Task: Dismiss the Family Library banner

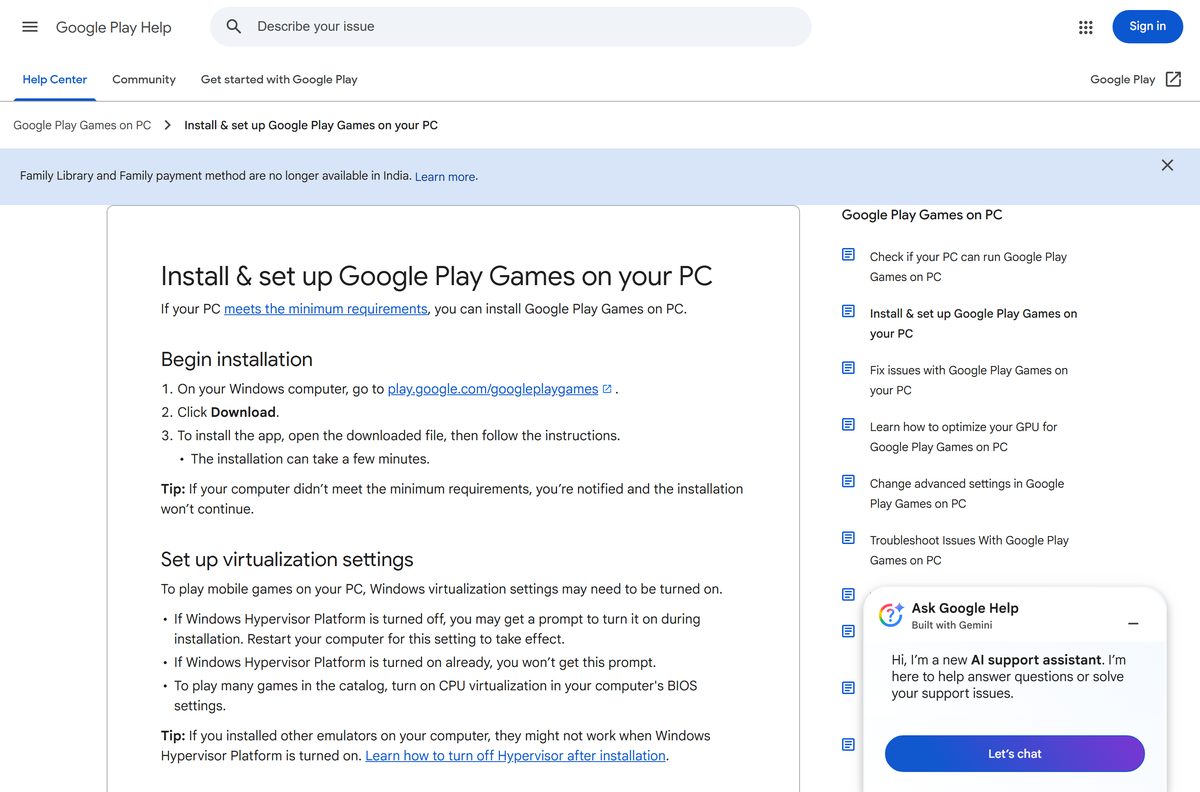Action: pyautogui.click(x=1167, y=165)
